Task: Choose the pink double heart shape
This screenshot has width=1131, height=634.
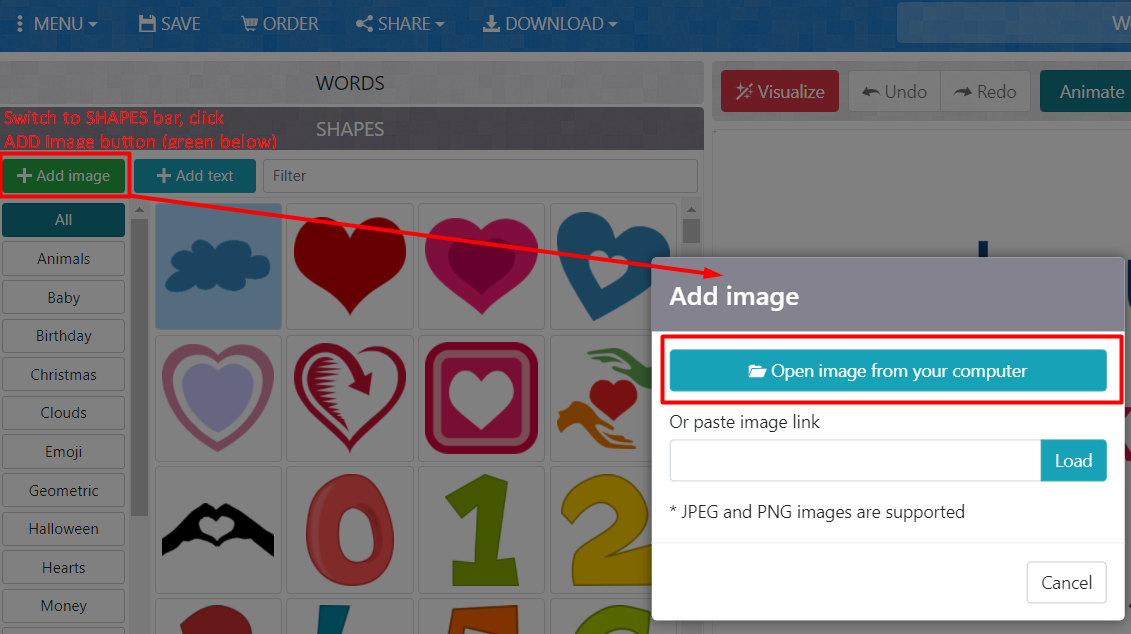Action: 481,266
